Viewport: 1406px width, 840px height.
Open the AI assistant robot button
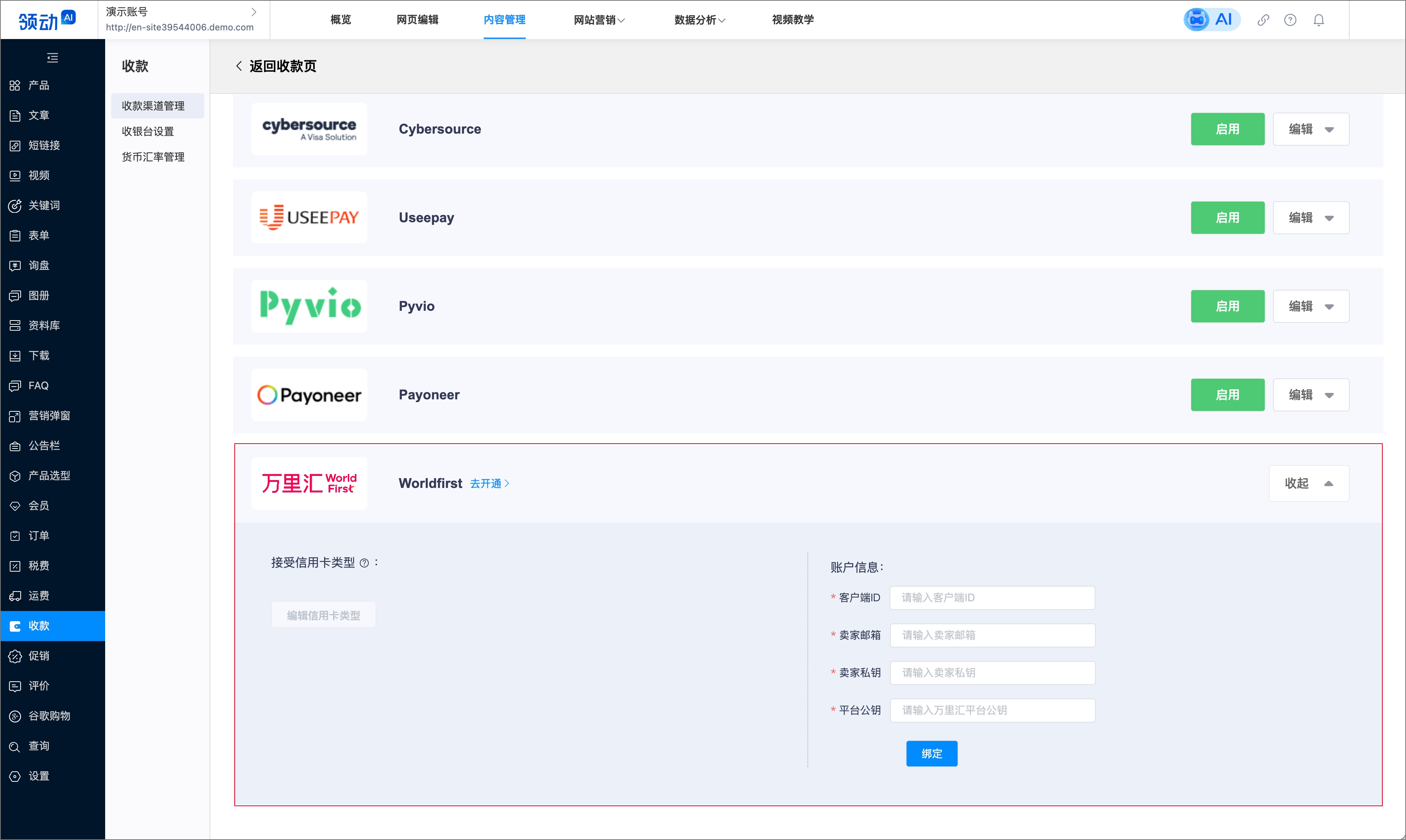1211,20
